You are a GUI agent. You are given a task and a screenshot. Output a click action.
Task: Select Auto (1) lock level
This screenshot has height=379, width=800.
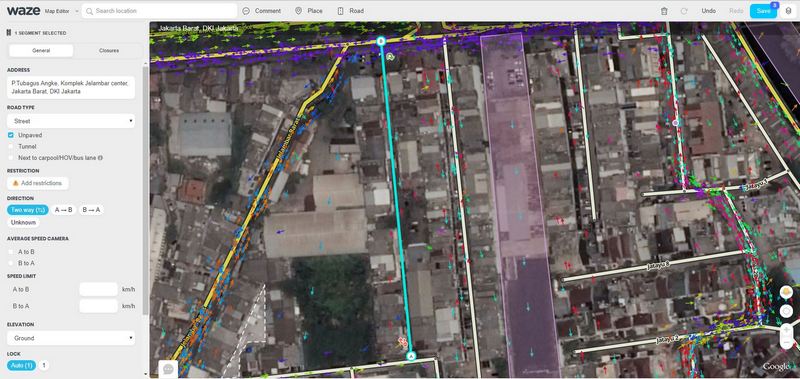(x=21, y=365)
